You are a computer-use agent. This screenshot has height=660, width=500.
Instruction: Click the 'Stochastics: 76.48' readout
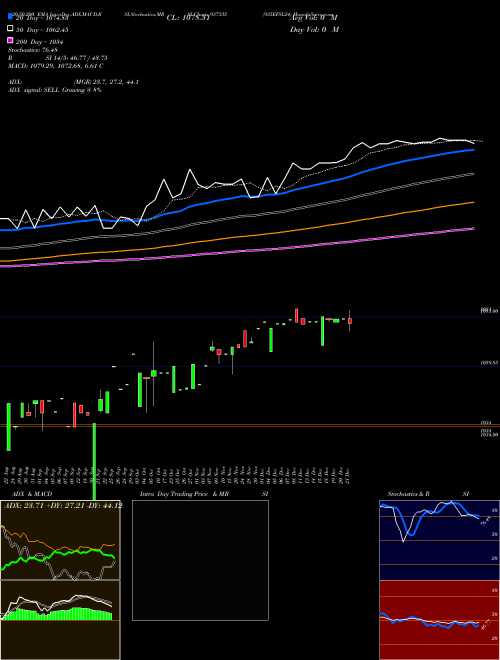click(x=33, y=50)
